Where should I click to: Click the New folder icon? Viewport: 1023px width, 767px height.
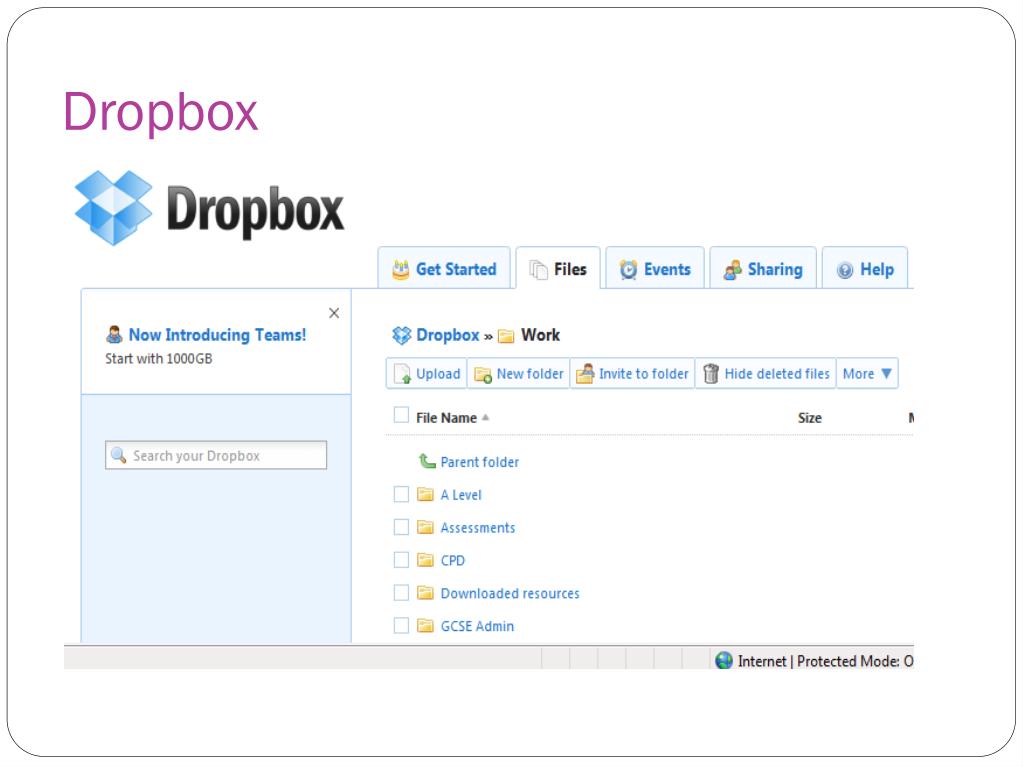483,374
